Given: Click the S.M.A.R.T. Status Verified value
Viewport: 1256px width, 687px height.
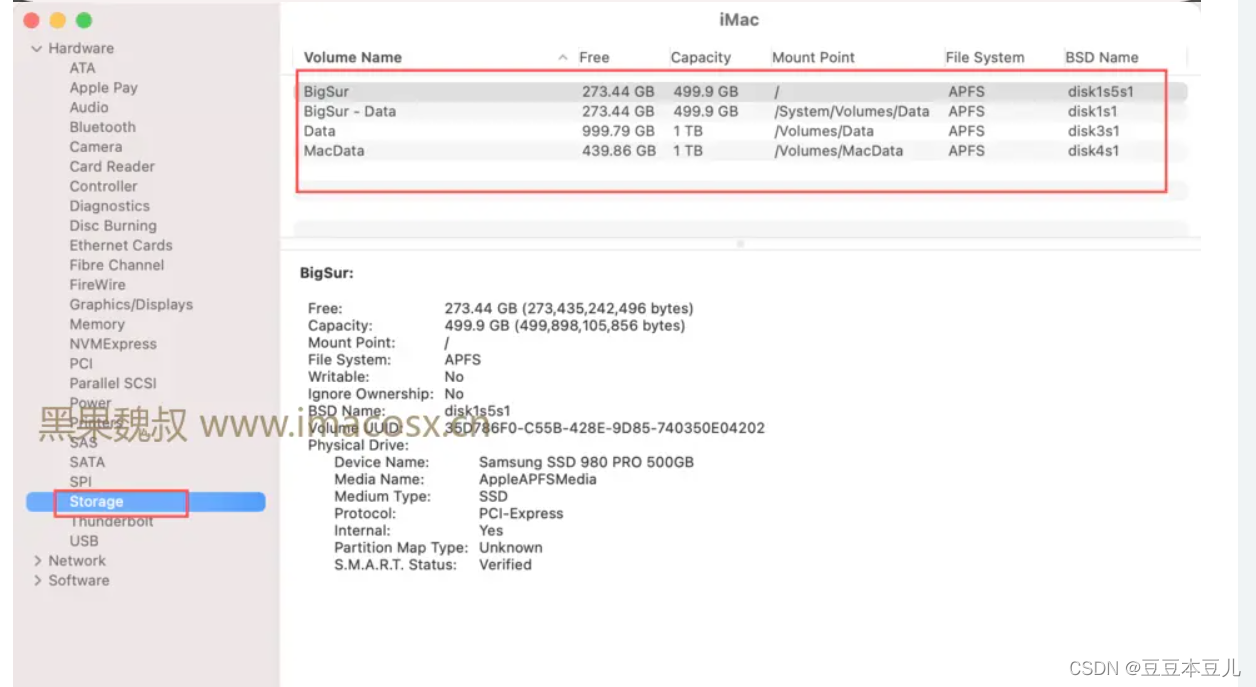Looking at the screenshot, I should (505, 564).
